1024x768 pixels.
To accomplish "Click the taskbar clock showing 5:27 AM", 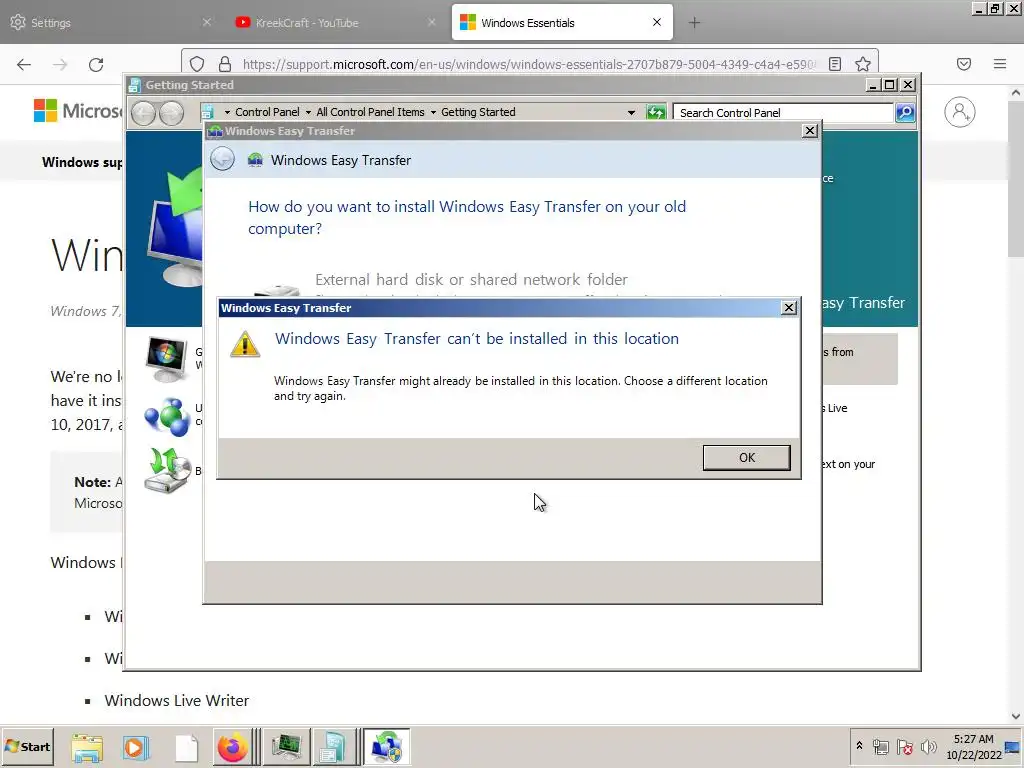I will pos(974,746).
